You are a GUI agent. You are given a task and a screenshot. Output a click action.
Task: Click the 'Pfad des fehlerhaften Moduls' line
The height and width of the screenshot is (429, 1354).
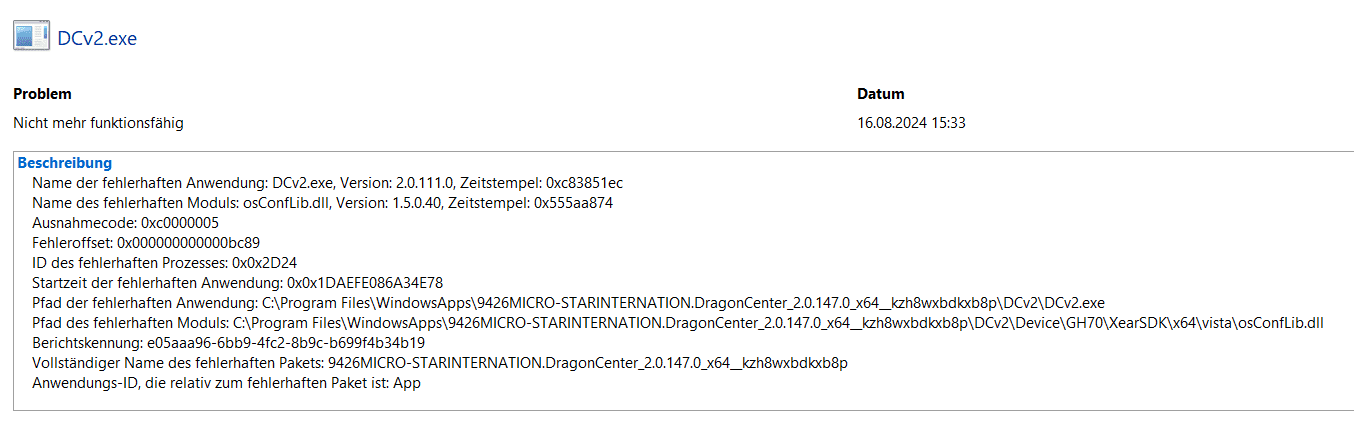tap(678, 323)
